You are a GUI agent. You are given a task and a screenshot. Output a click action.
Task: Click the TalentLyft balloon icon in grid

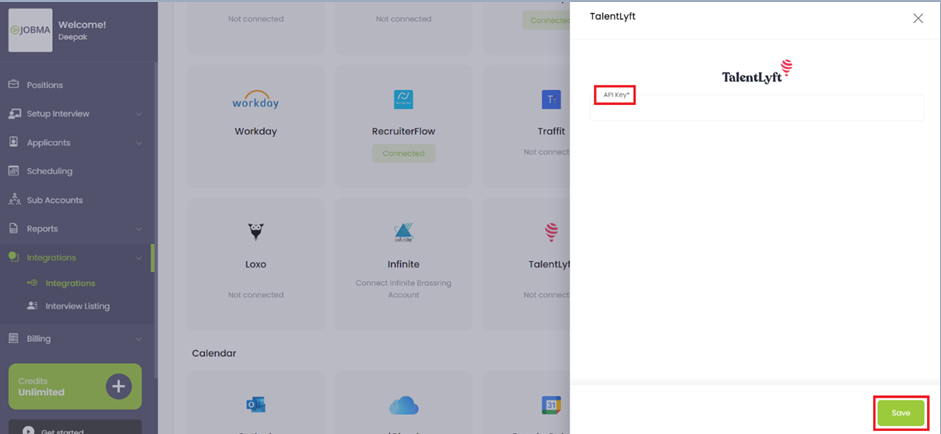point(552,232)
